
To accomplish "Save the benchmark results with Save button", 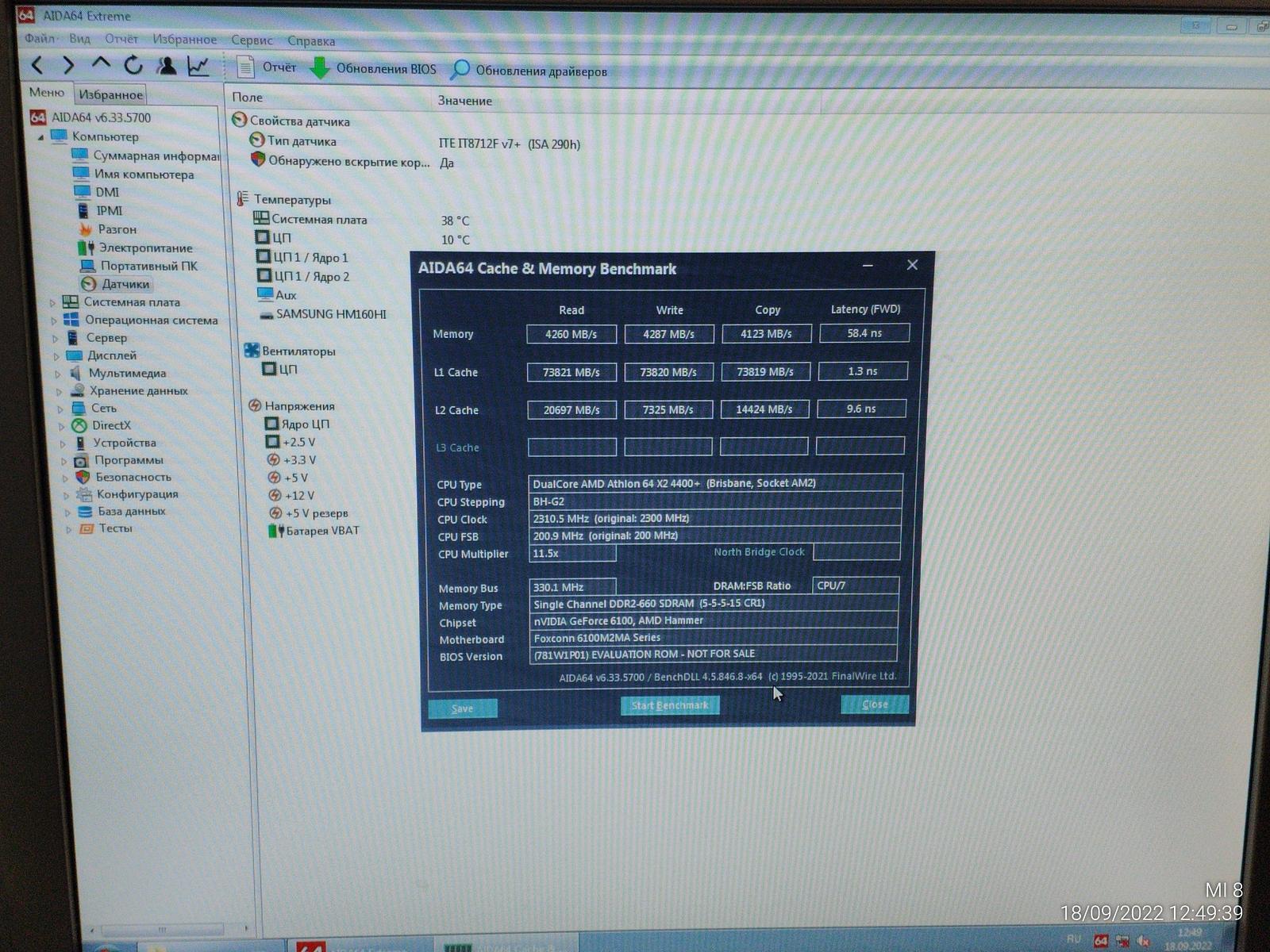I will [463, 708].
